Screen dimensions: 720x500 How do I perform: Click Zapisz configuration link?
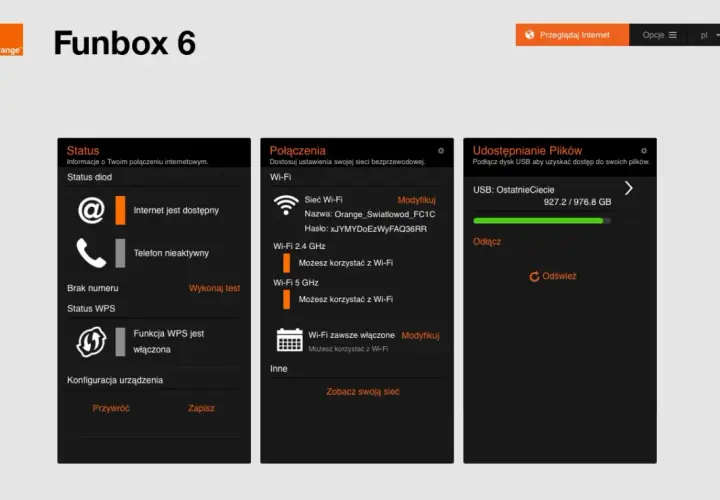point(201,408)
